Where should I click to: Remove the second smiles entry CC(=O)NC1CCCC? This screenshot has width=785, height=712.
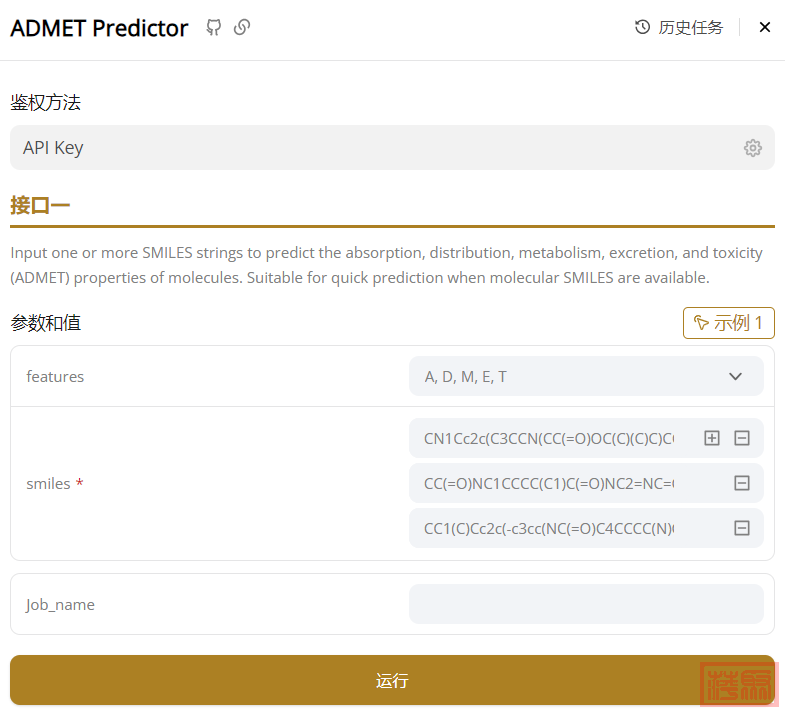coord(742,483)
